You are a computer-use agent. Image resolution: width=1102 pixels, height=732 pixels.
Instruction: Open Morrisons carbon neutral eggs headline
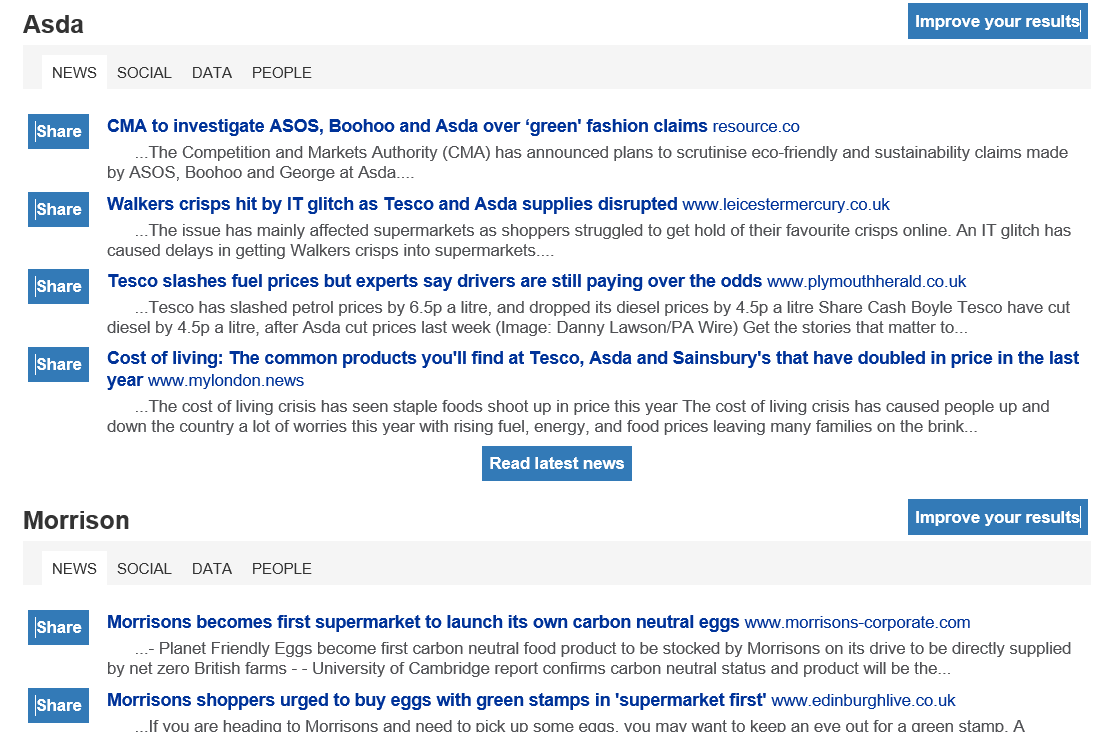click(x=423, y=622)
